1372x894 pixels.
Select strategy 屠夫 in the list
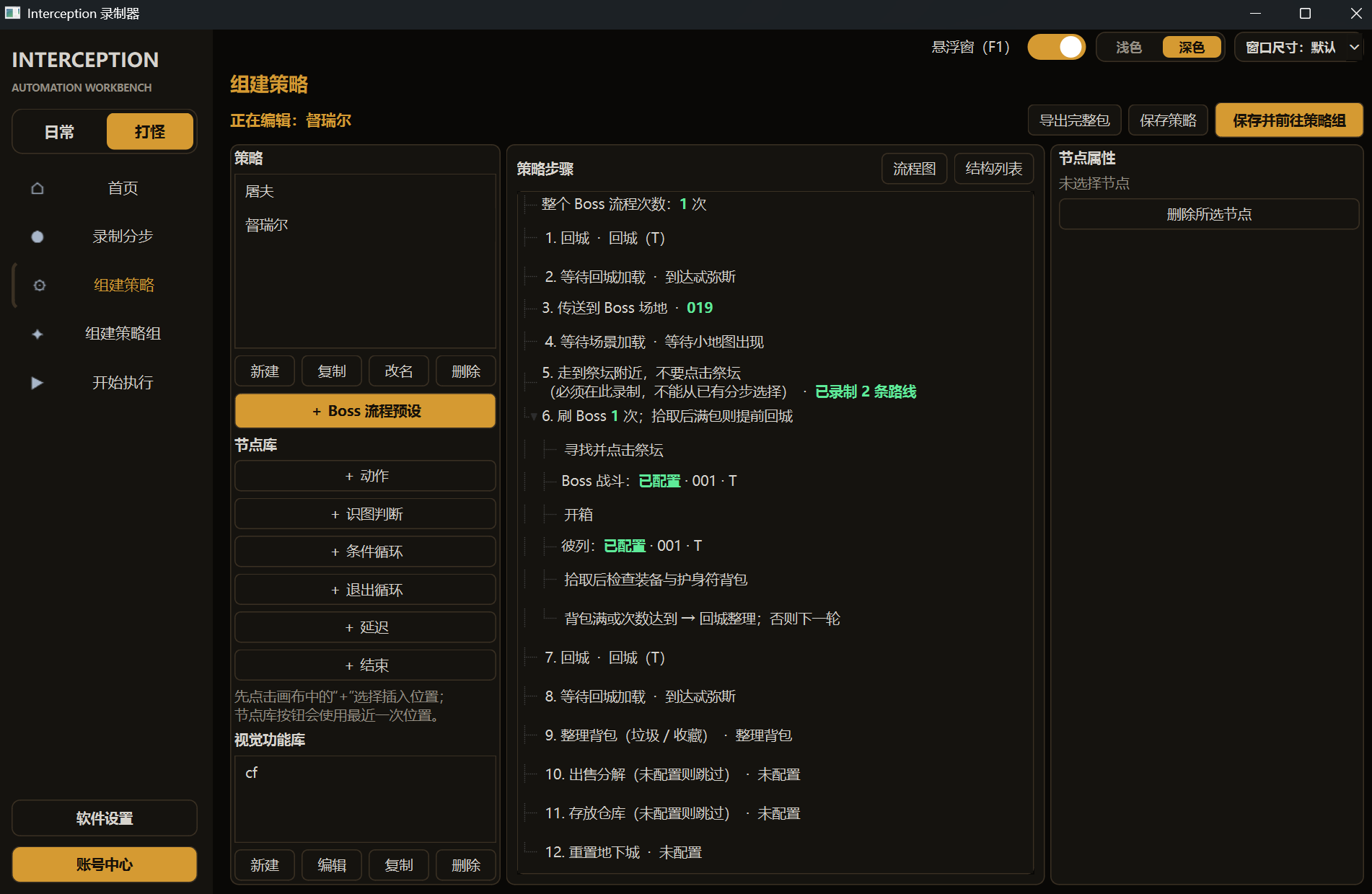(x=365, y=191)
